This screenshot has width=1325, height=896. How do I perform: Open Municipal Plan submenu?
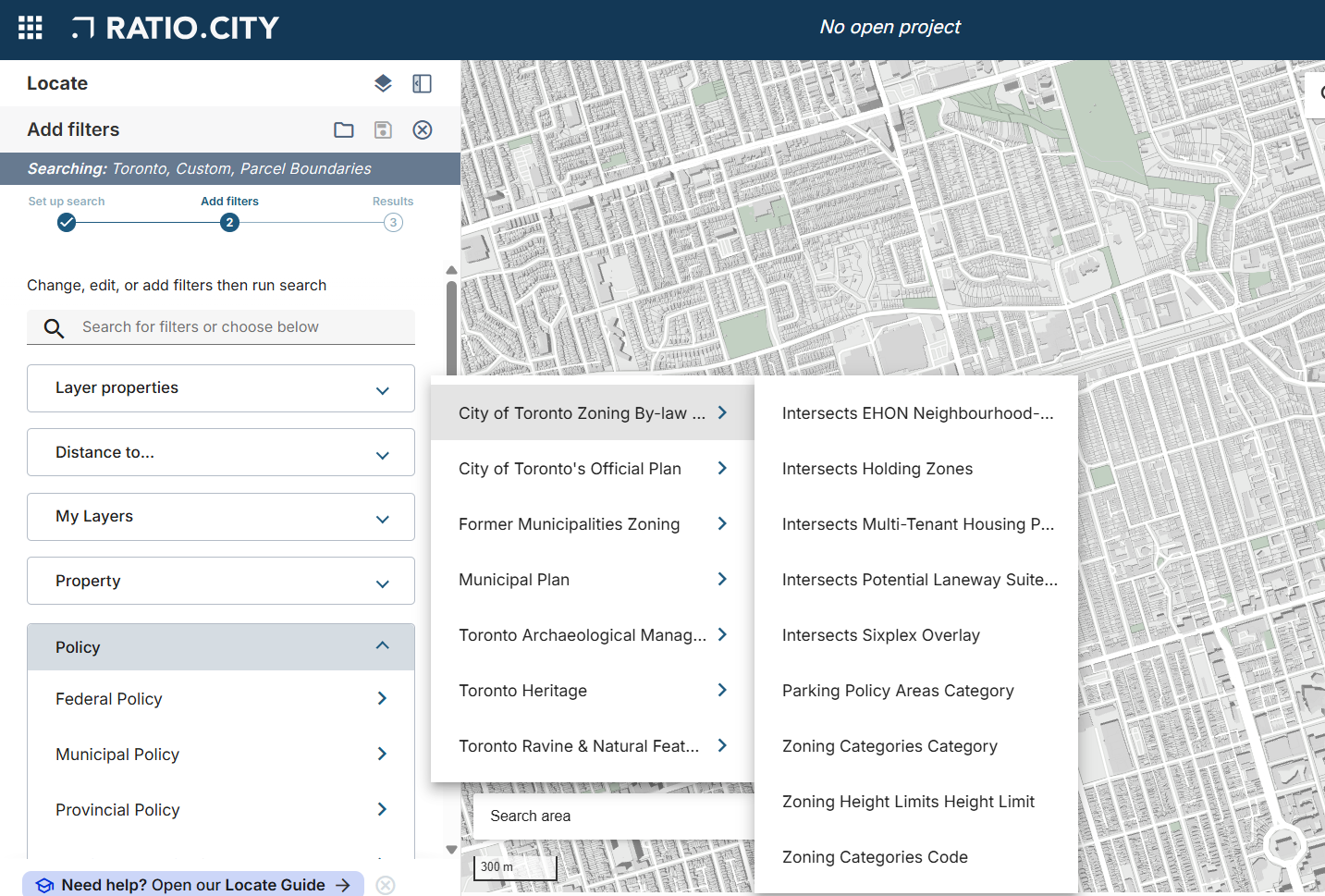pos(593,580)
